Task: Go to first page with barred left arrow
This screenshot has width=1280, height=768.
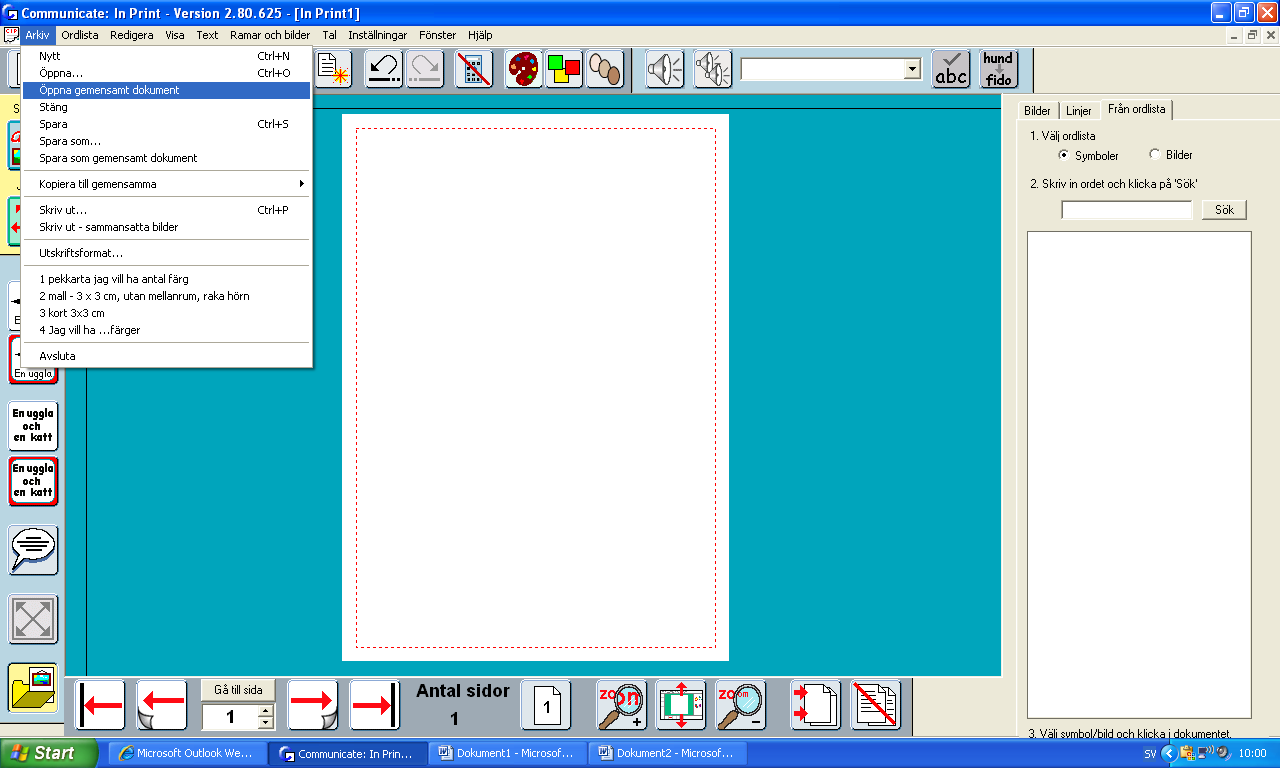Action: coord(100,705)
